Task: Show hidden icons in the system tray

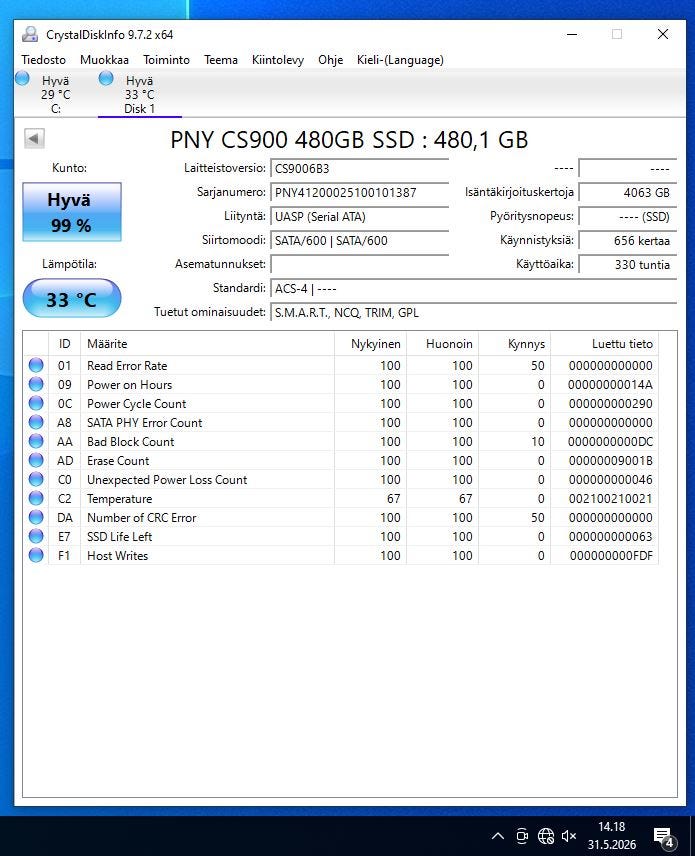Action: coord(497,836)
